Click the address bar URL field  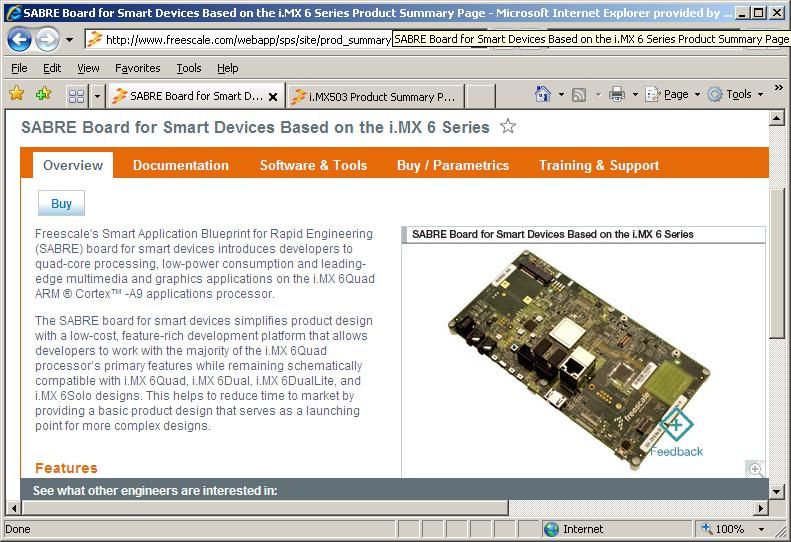point(238,39)
